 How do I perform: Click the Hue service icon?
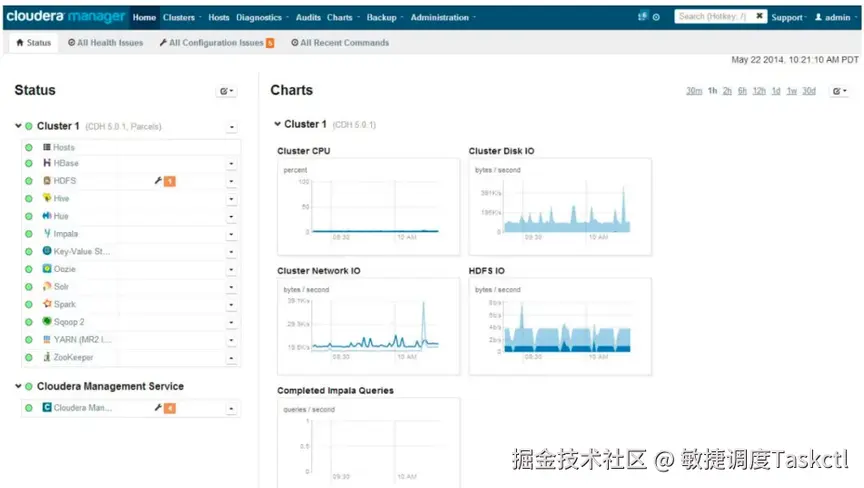pos(47,216)
